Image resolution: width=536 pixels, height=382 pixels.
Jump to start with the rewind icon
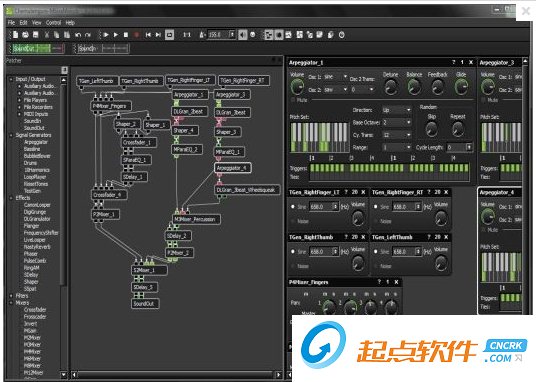click(148, 35)
